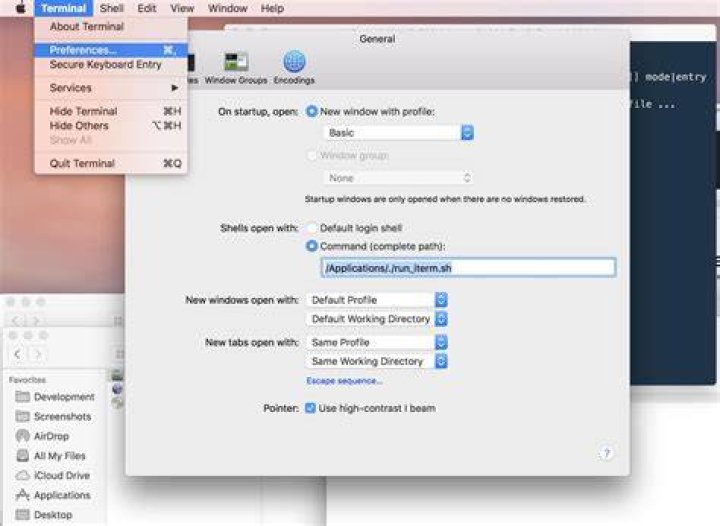Image resolution: width=720 pixels, height=526 pixels.
Task: Click the help question mark button
Action: (x=606, y=453)
